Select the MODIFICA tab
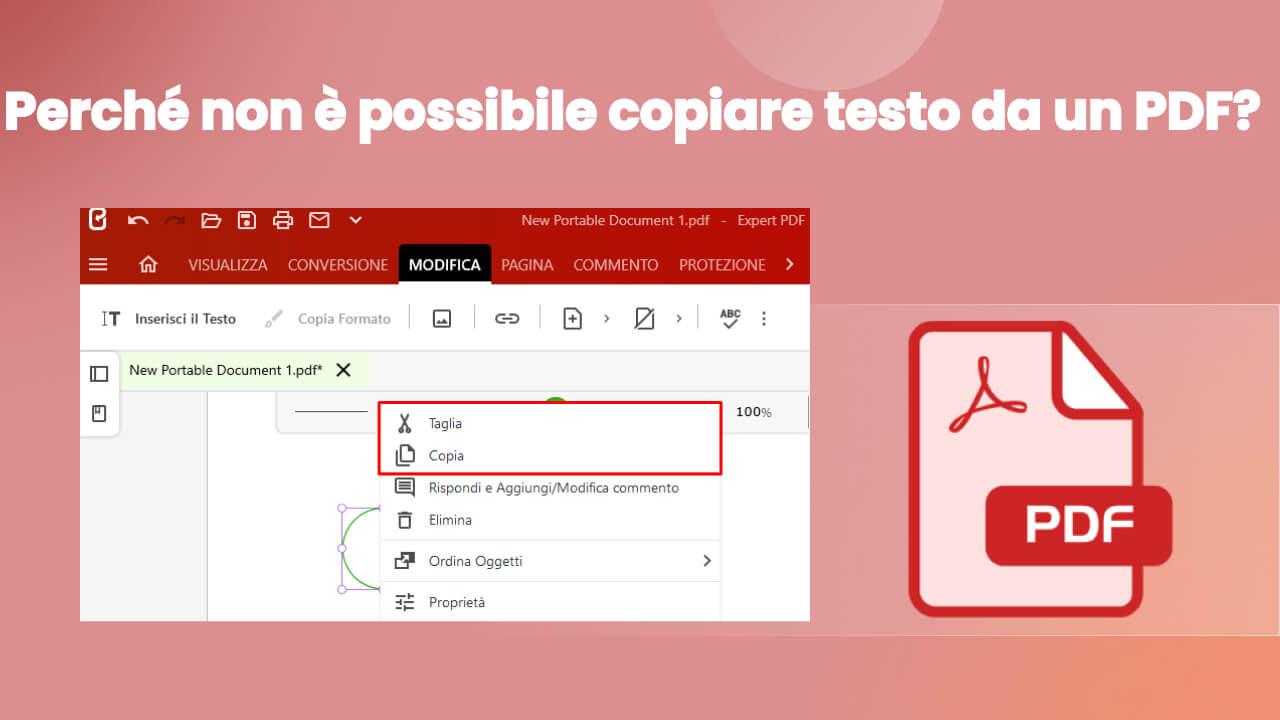This screenshot has width=1280, height=720. pyautogui.click(x=445, y=265)
